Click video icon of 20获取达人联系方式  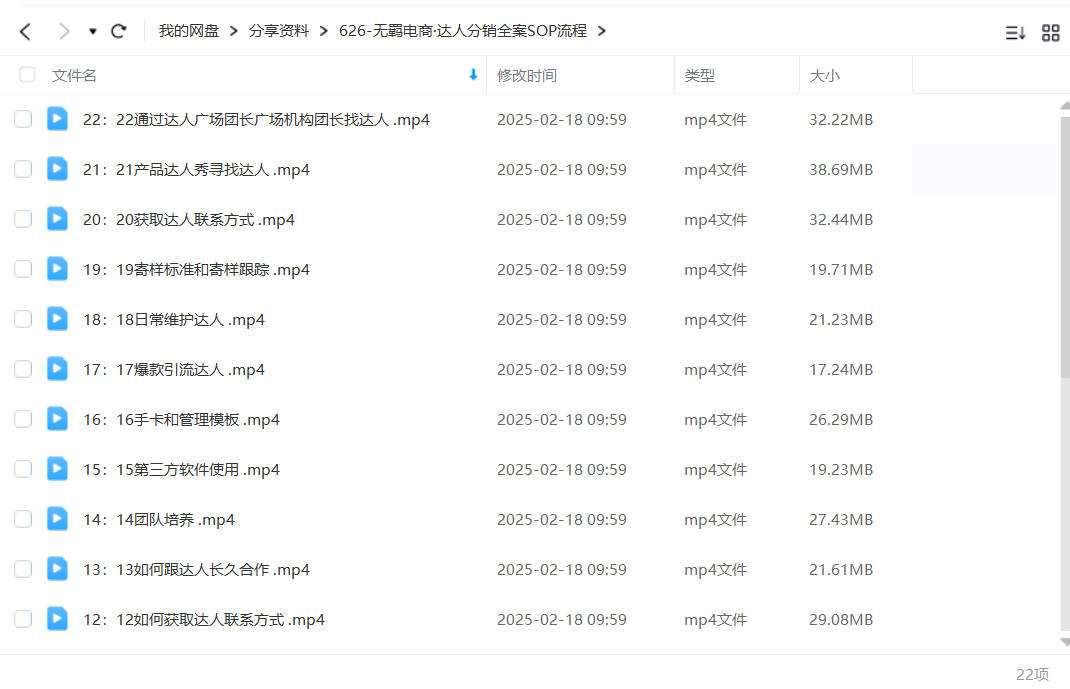point(57,218)
